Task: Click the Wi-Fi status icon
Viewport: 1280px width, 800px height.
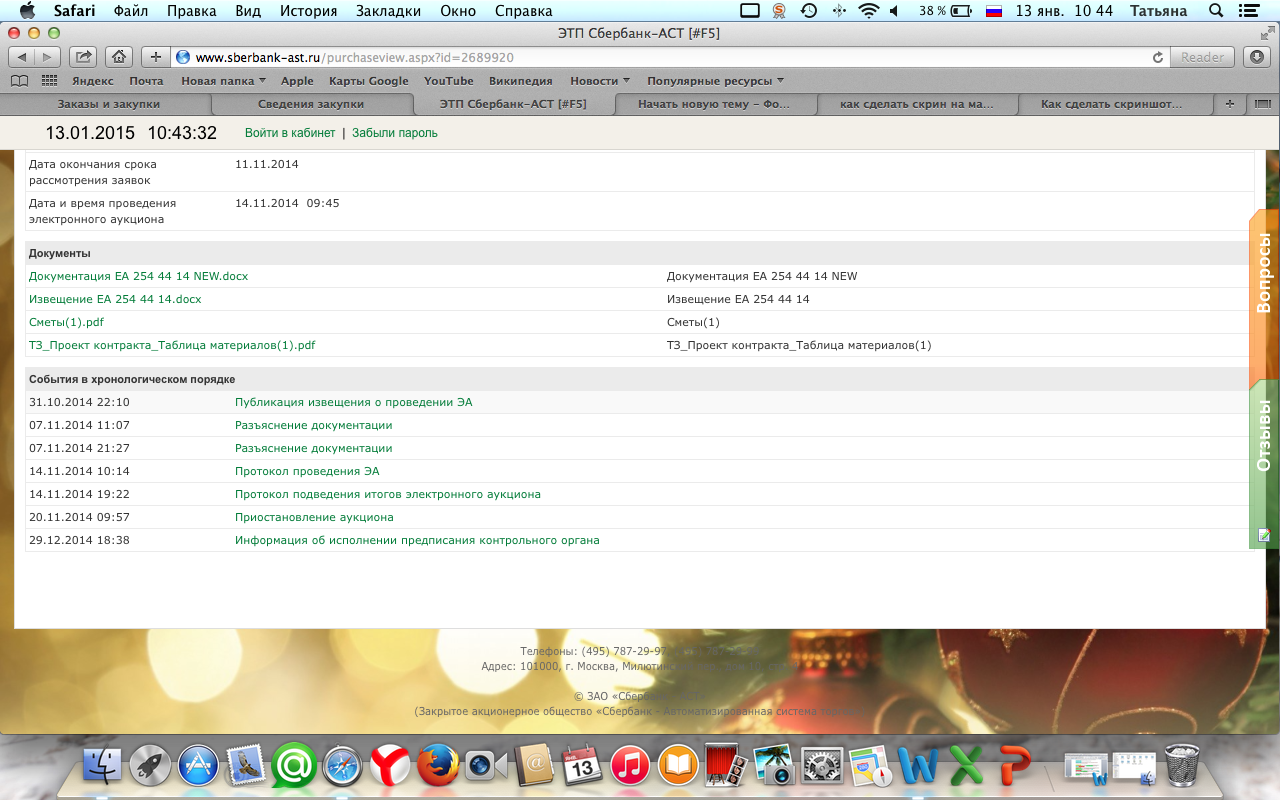Action: [868, 11]
